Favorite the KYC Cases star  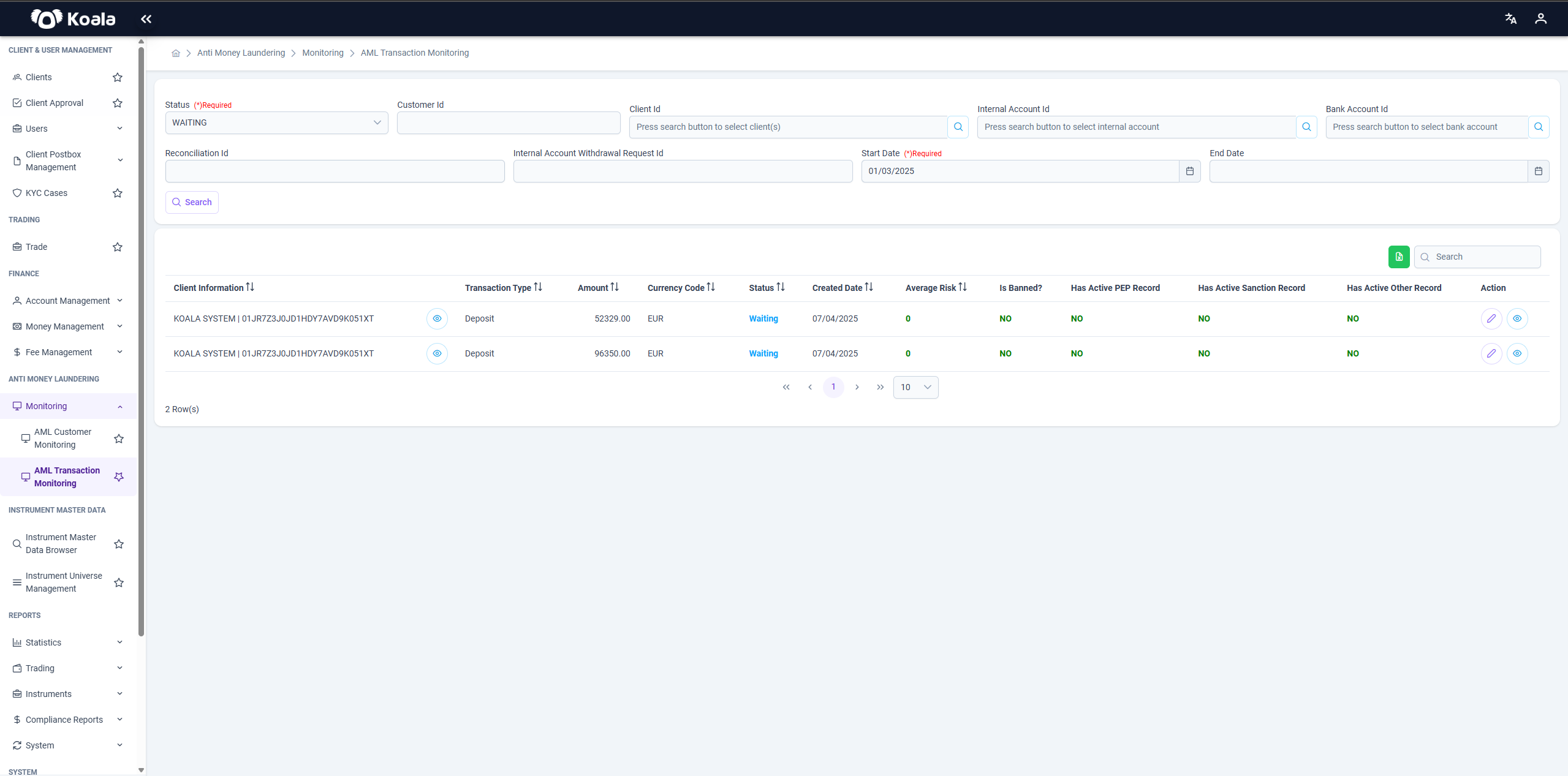coord(118,193)
